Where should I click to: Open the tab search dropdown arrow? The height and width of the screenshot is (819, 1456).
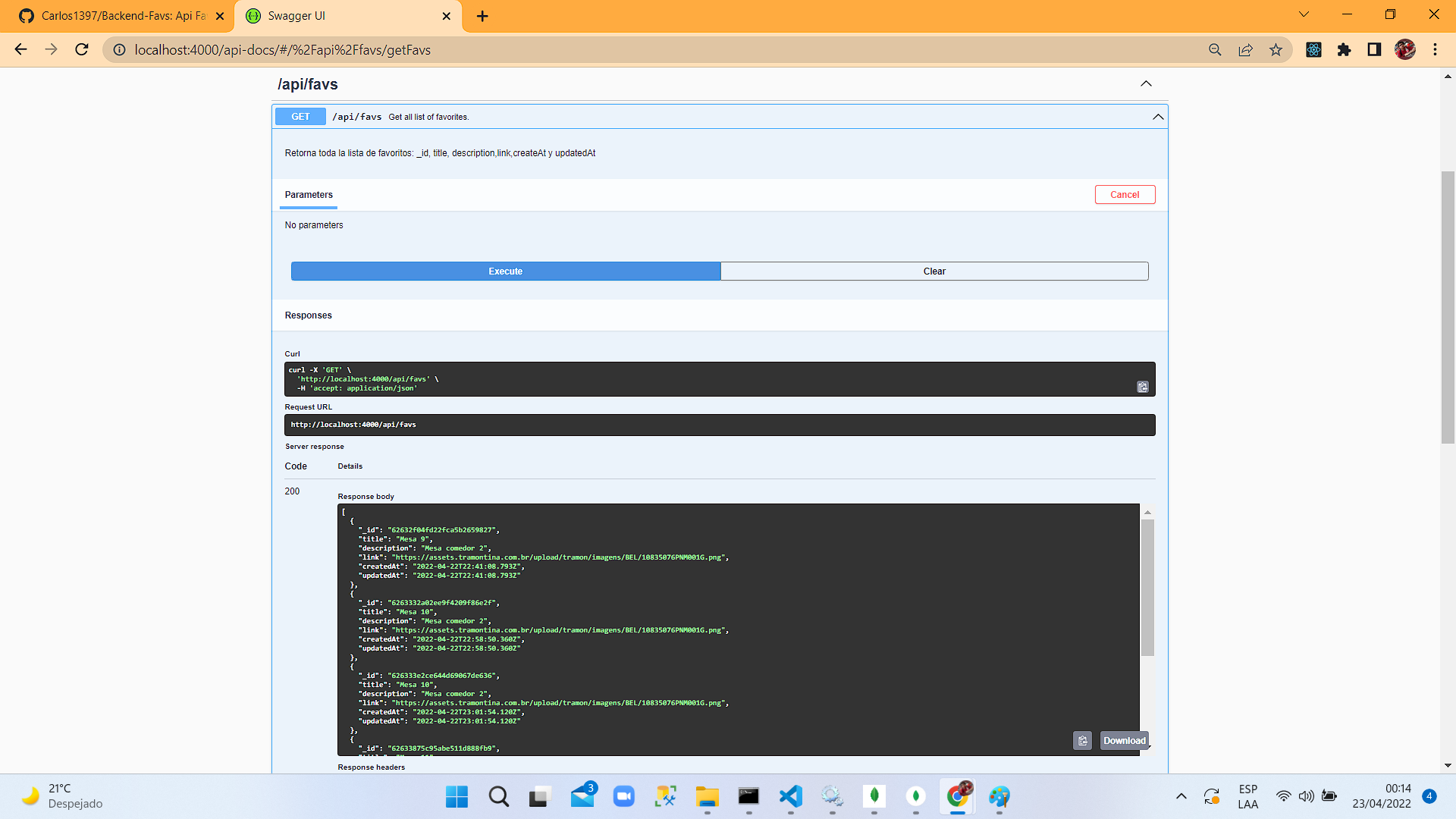point(1304,14)
